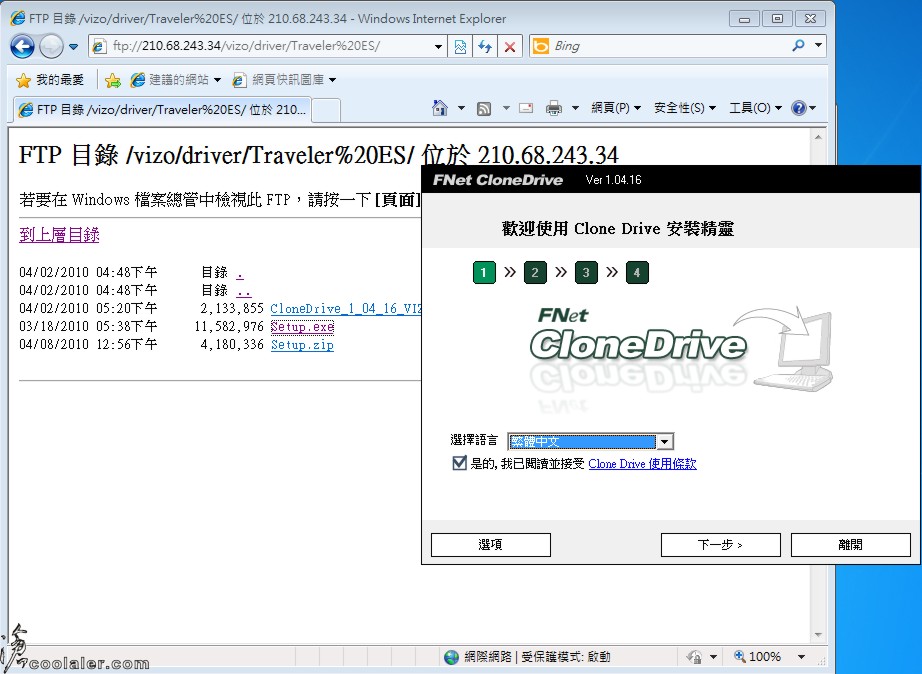Click installer step 4 indicator
922x674 pixels.
(637, 272)
